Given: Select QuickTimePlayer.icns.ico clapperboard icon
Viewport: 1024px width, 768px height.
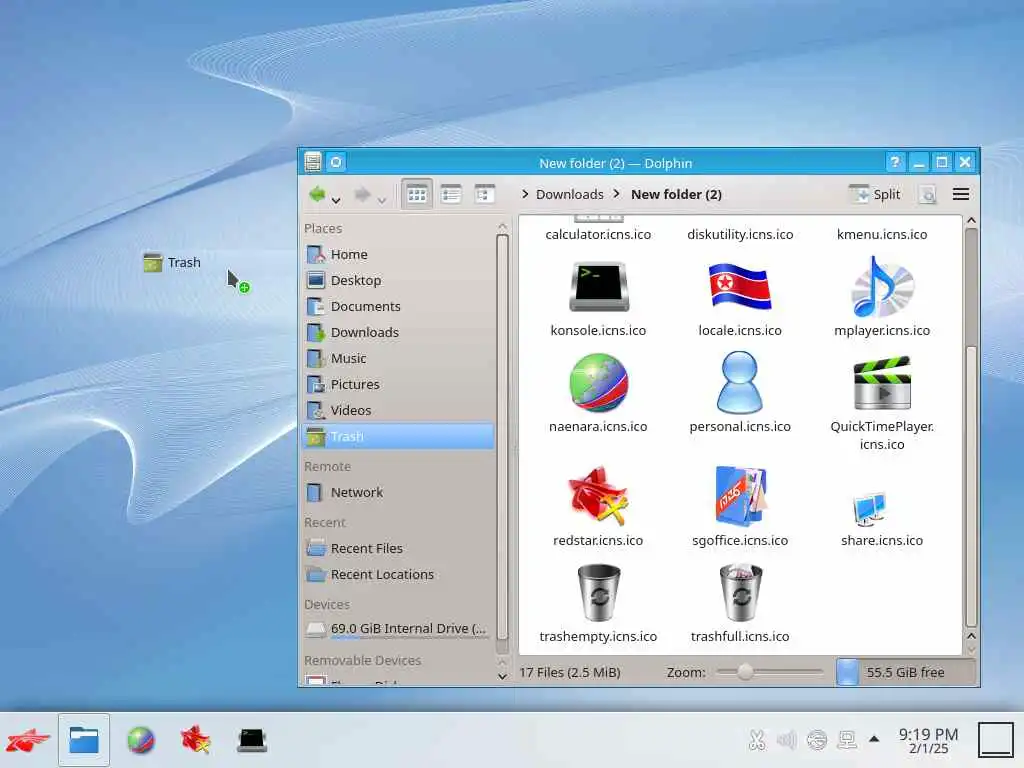Looking at the screenshot, I should point(882,383).
